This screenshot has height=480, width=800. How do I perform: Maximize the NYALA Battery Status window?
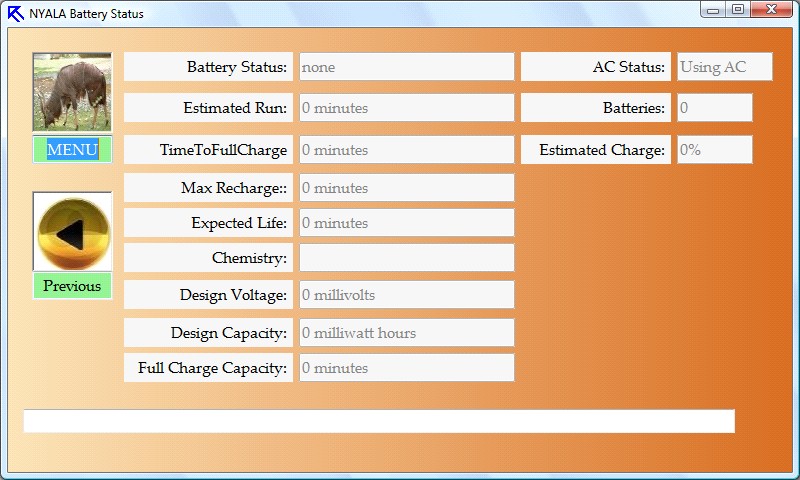click(x=738, y=10)
